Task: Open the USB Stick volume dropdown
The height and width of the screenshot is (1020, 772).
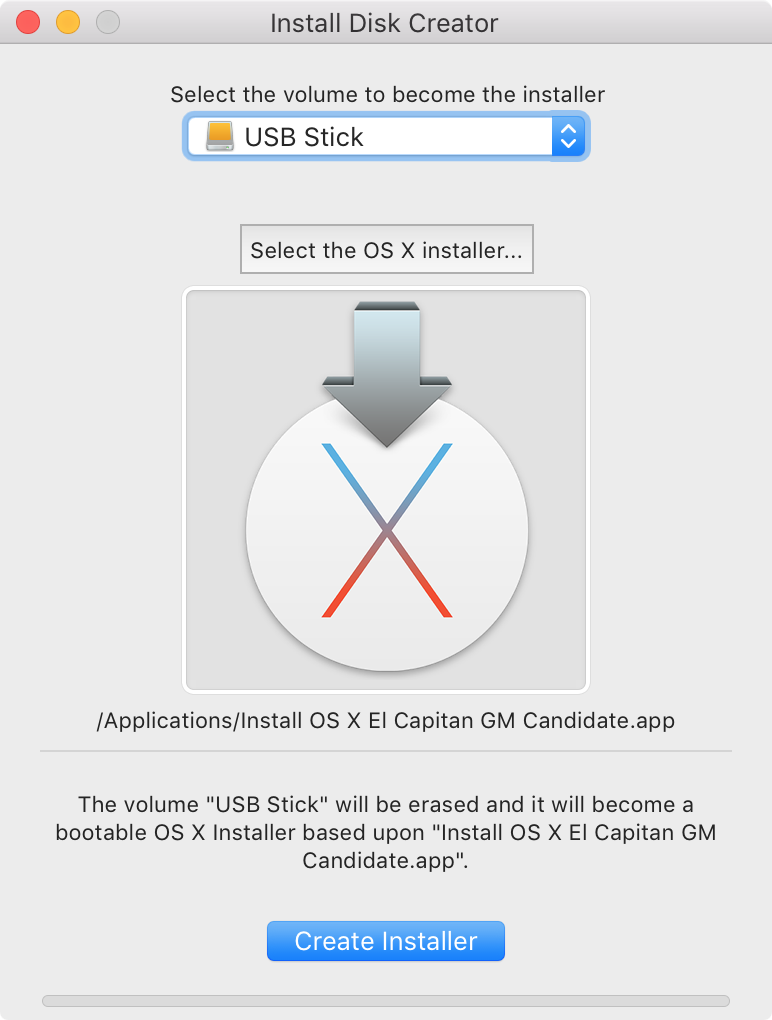Action: coord(386,137)
